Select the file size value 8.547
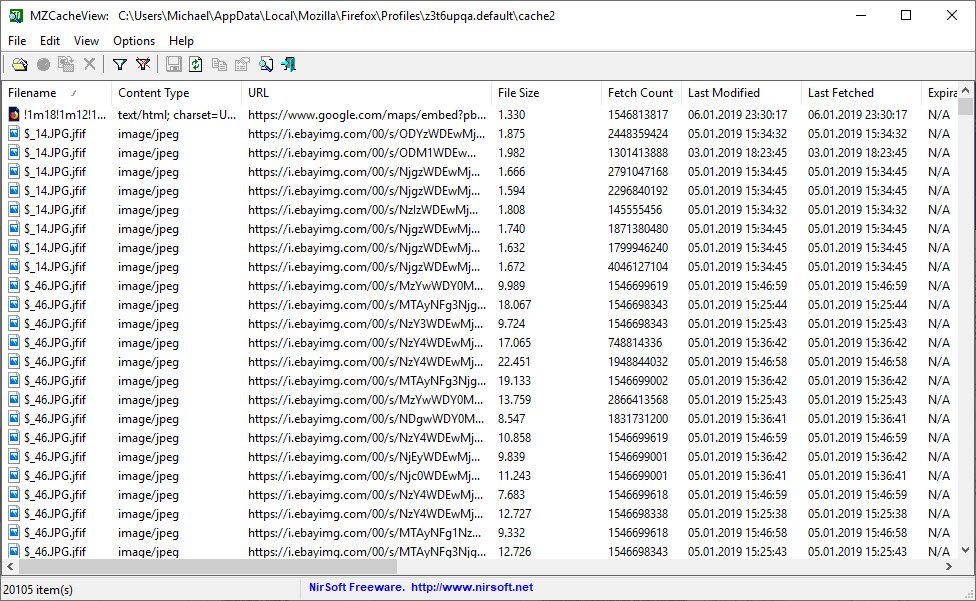The width and height of the screenshot is (976, 601). coord(512,419)
